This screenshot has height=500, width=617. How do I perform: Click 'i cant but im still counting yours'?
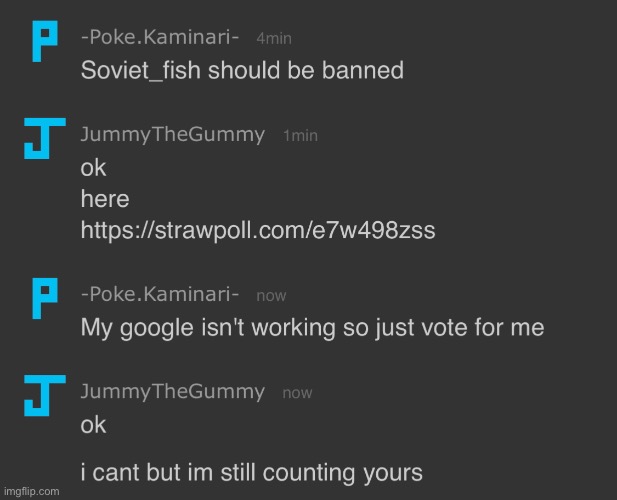click(252, 473)
